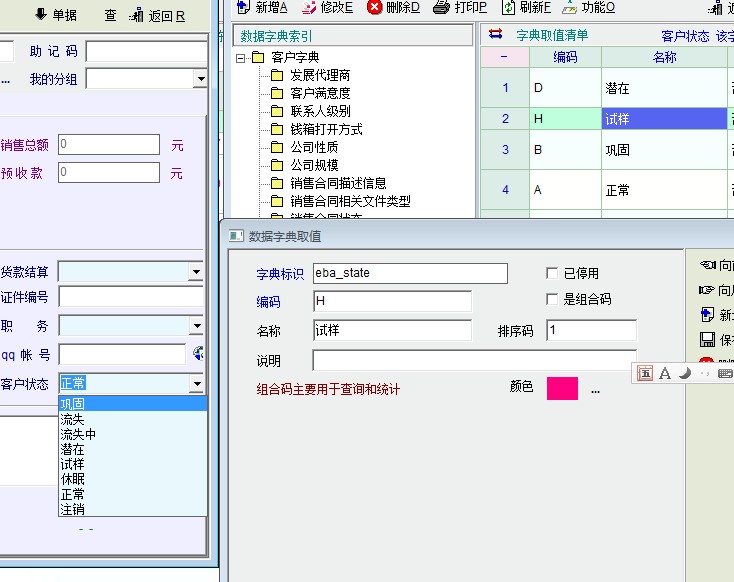Check the 是组合码 checkbox
Image resolution: width=734 pixels, height=582 pixels.
552,299
